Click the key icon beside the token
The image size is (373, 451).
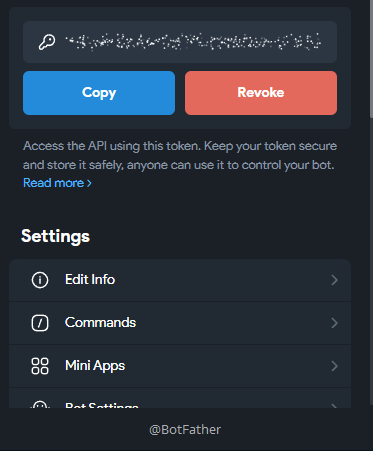click(x=47, y=42)
